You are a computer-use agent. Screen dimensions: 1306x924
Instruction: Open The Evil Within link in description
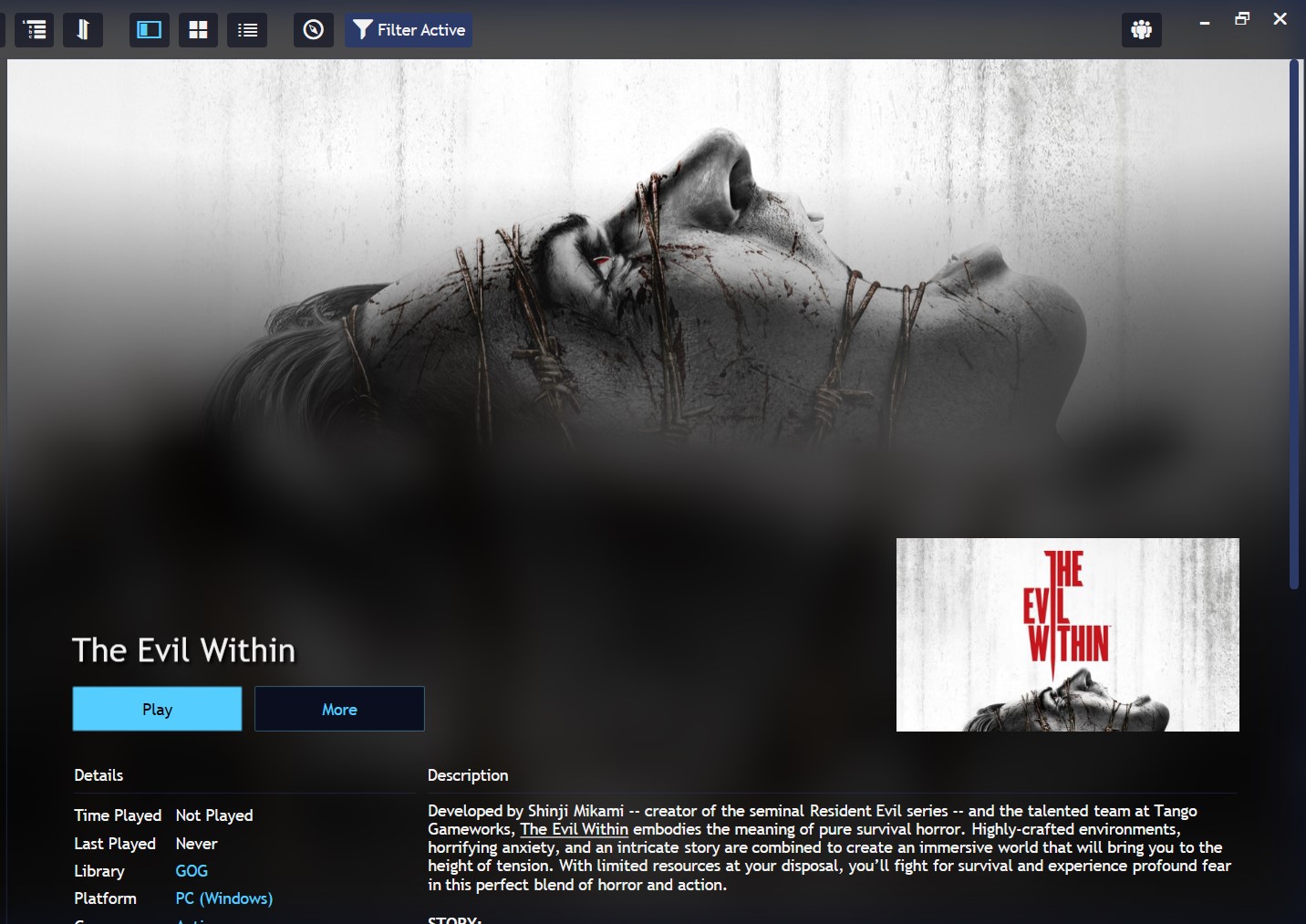point(575,829)
